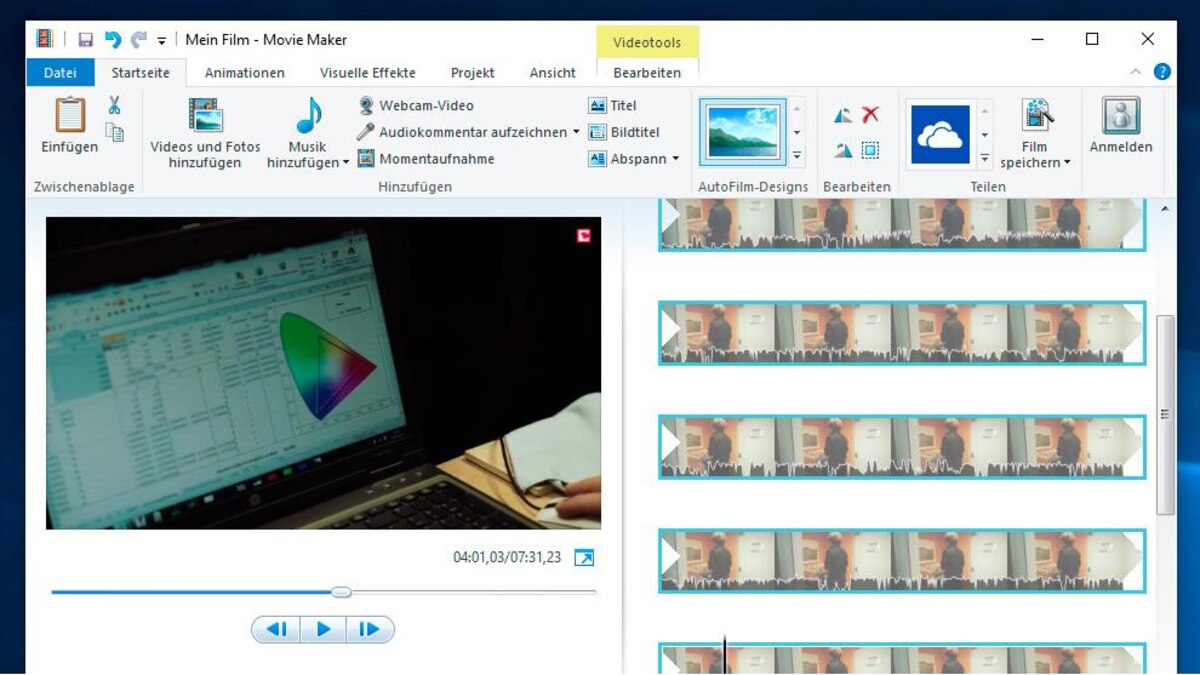The height and width of the screenshot is (675, 1200).
Task: Start Webcam-Video recording
Action: (x=425, y=105)
